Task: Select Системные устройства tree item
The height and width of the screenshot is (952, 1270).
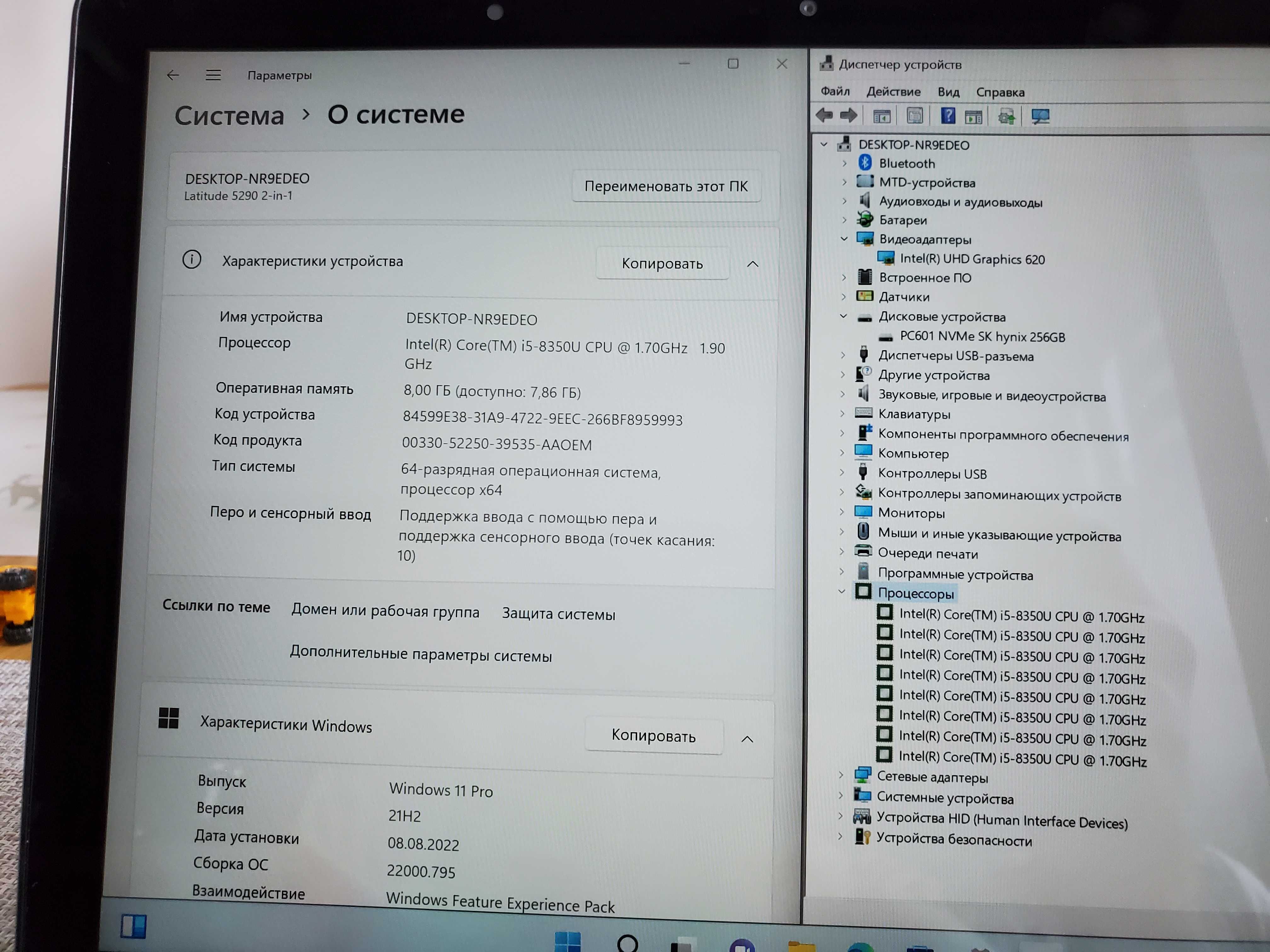Action: [945, 798]
